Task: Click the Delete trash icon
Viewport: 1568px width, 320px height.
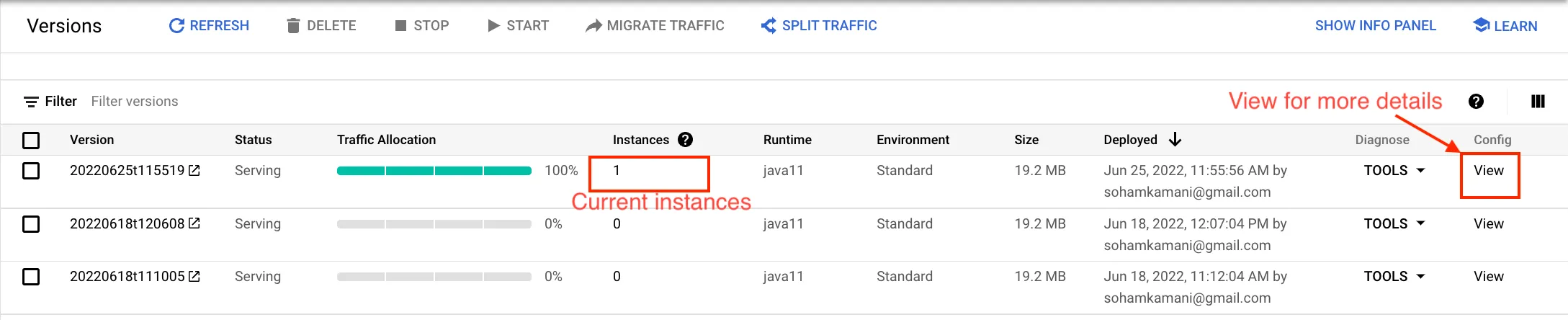Action: point(293,26)
